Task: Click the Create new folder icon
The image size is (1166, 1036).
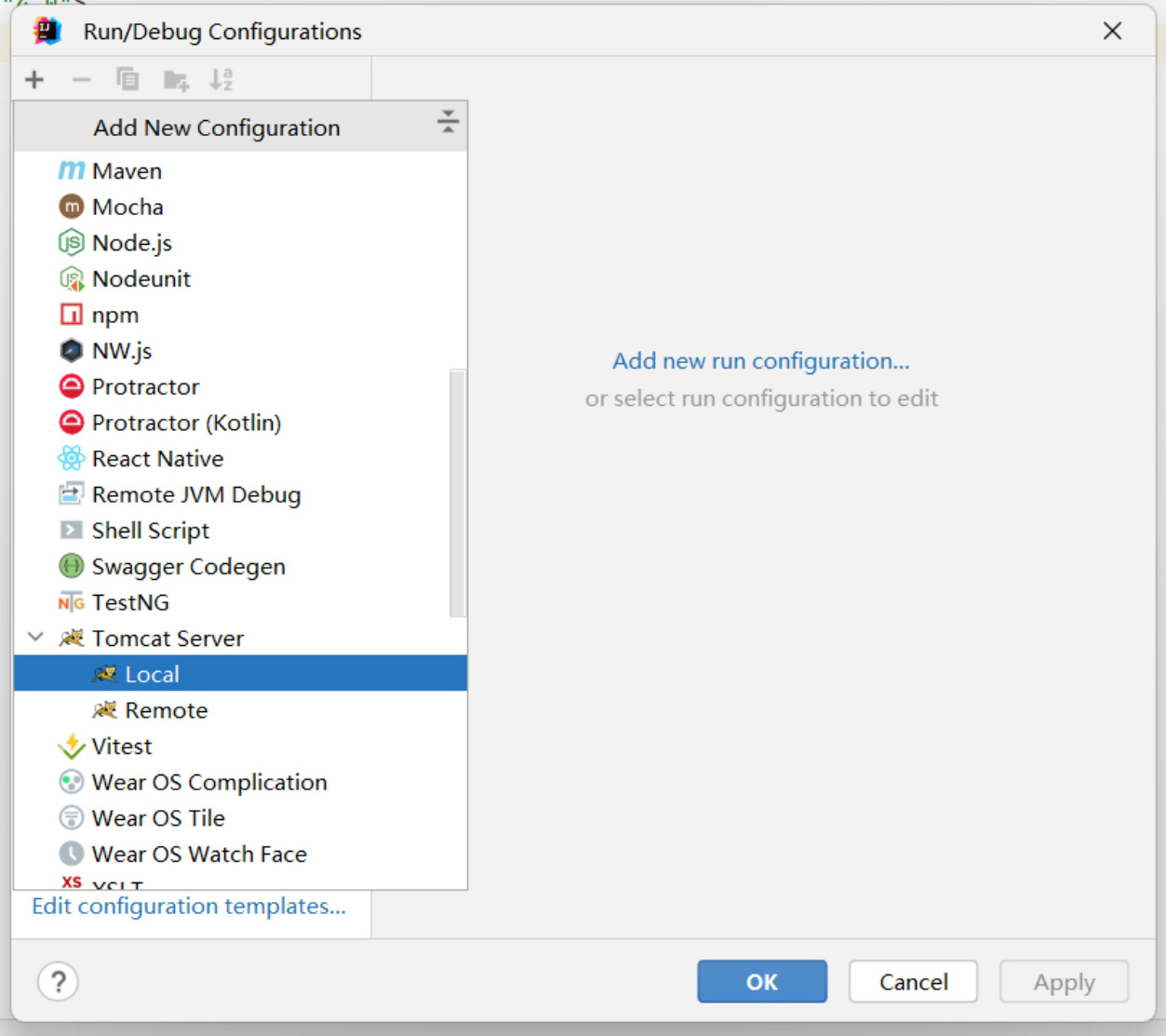Action: [176, 81]
